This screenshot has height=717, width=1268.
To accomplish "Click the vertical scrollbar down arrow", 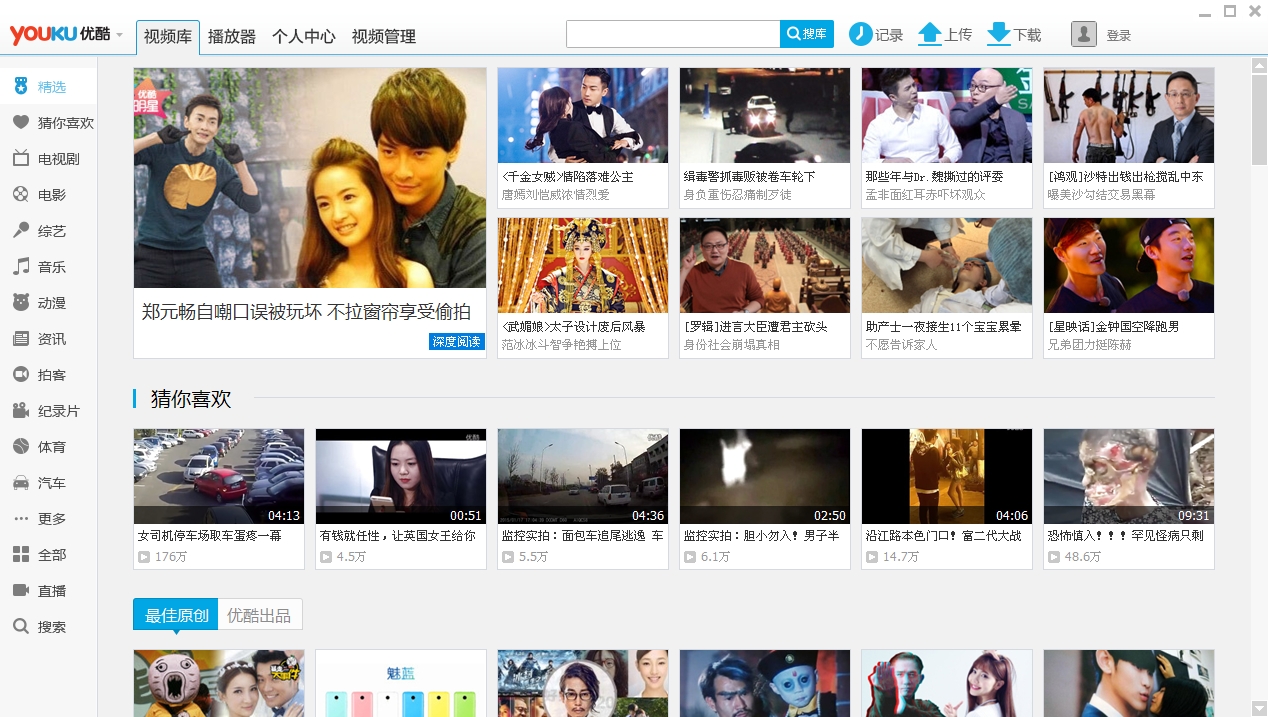I will tap(1258, 708).
